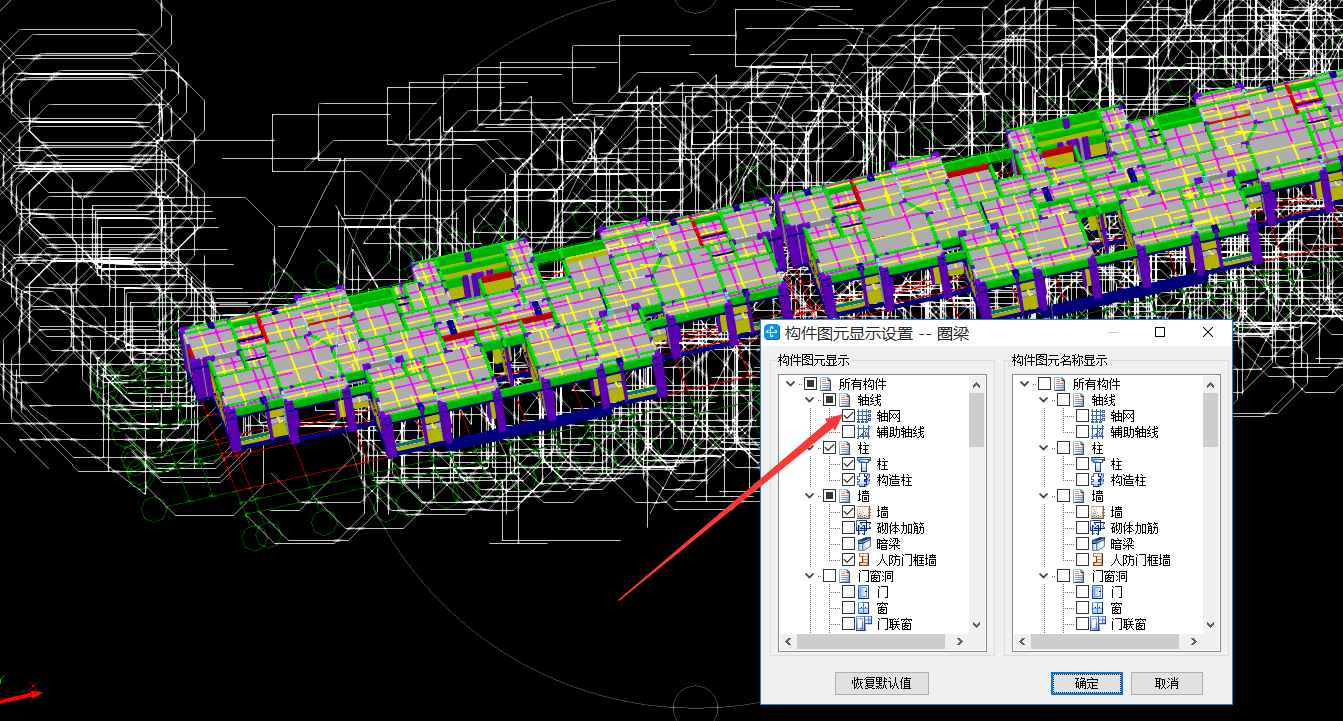The width and height of the screenshot is (1343, 721).
Task: Toggle 所有构件 checkbox in 构件图元名称显示 panel
Action: 1044,384
